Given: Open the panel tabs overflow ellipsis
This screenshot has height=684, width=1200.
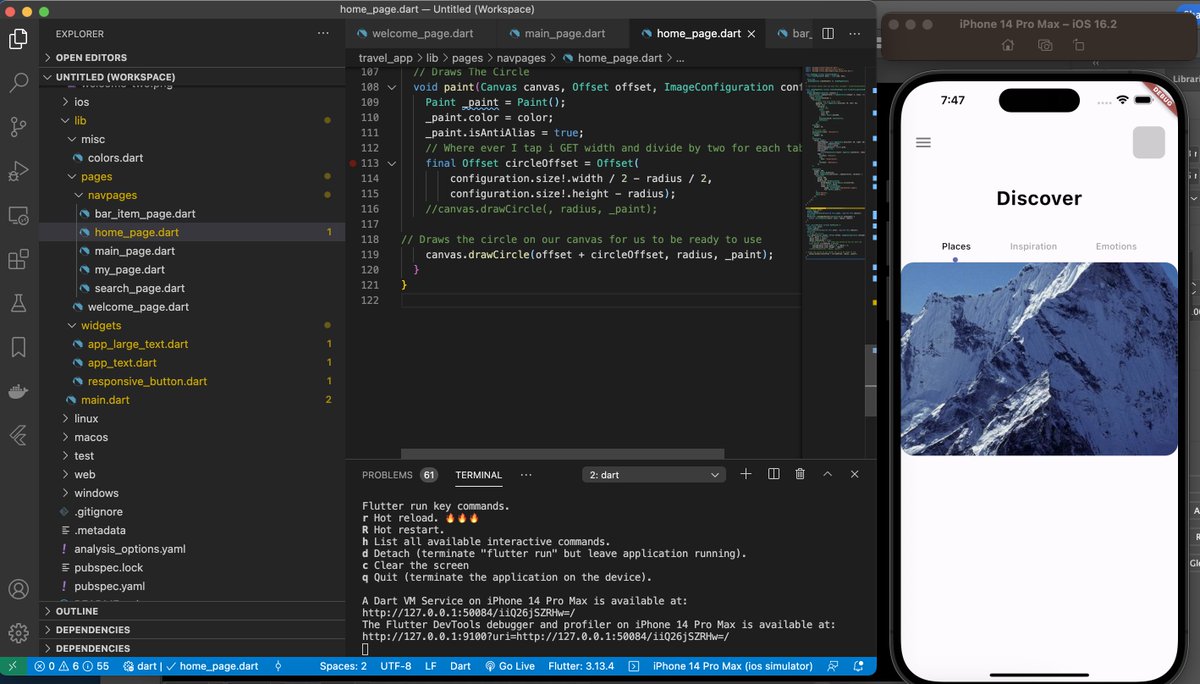Looking at the screenshot, I should pyautogui.click(x=526, y=475).
